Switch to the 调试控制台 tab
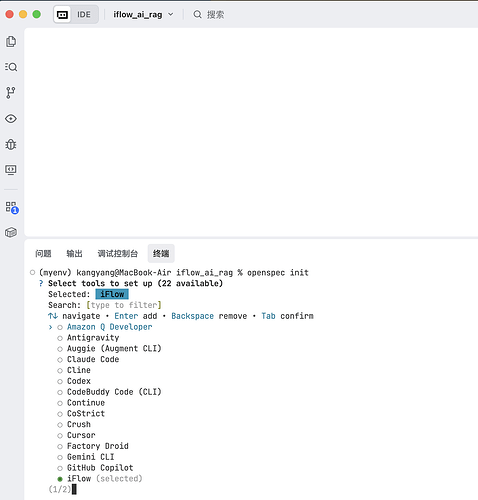 pyautogui.click(x=118, y=254)
